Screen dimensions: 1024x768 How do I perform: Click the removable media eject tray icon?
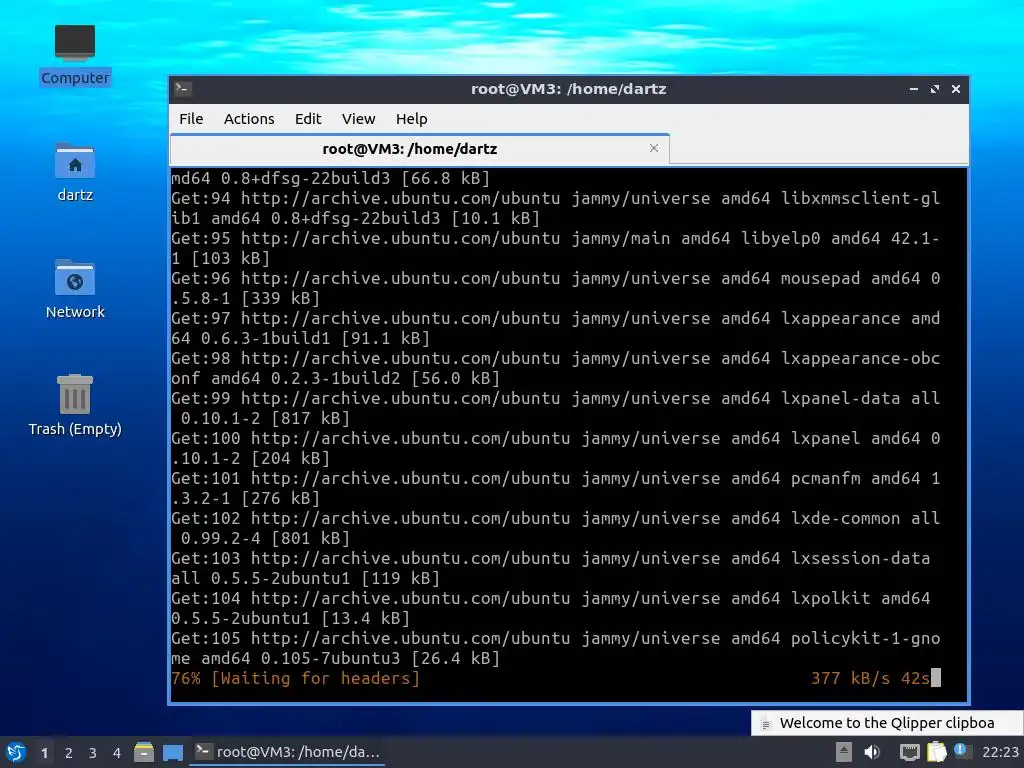pyautogui.click(x=844, y=752)
